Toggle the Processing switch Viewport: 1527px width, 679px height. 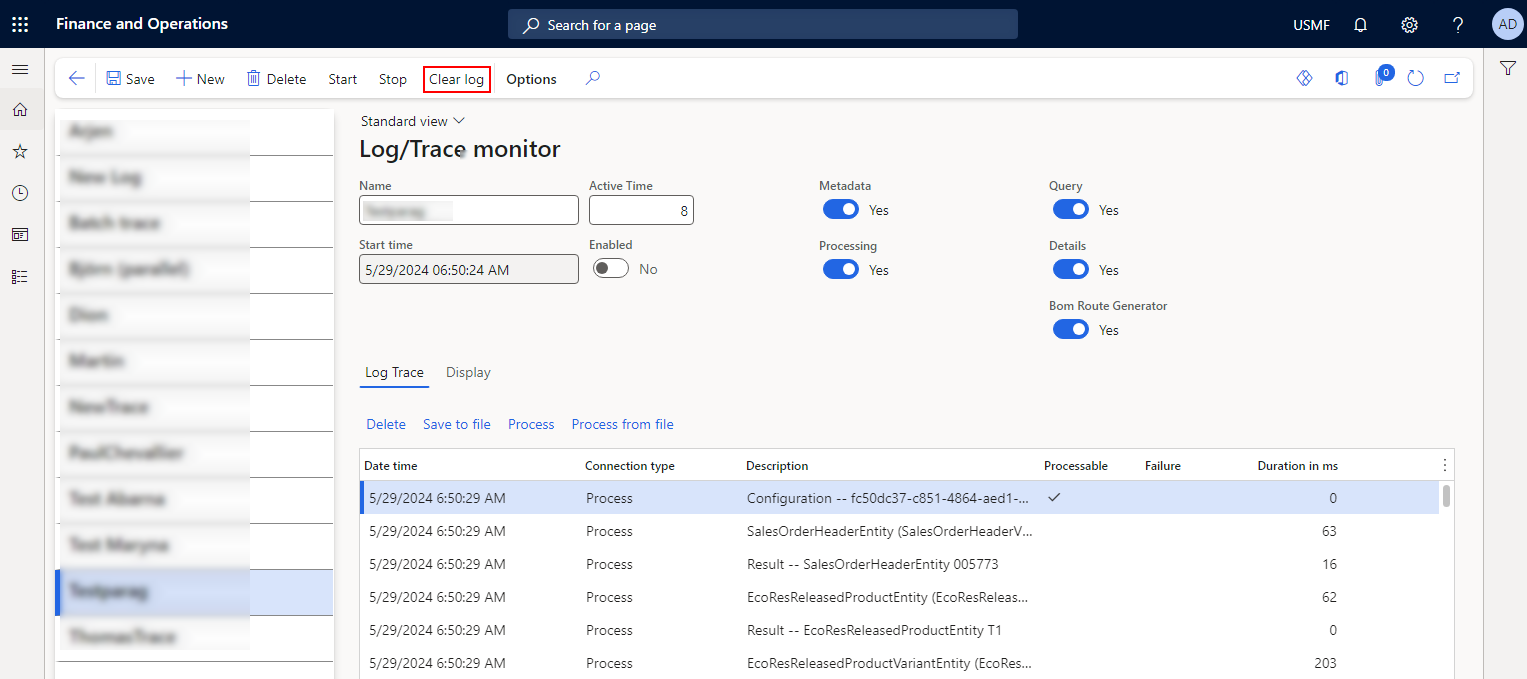[x=841, y=270]
